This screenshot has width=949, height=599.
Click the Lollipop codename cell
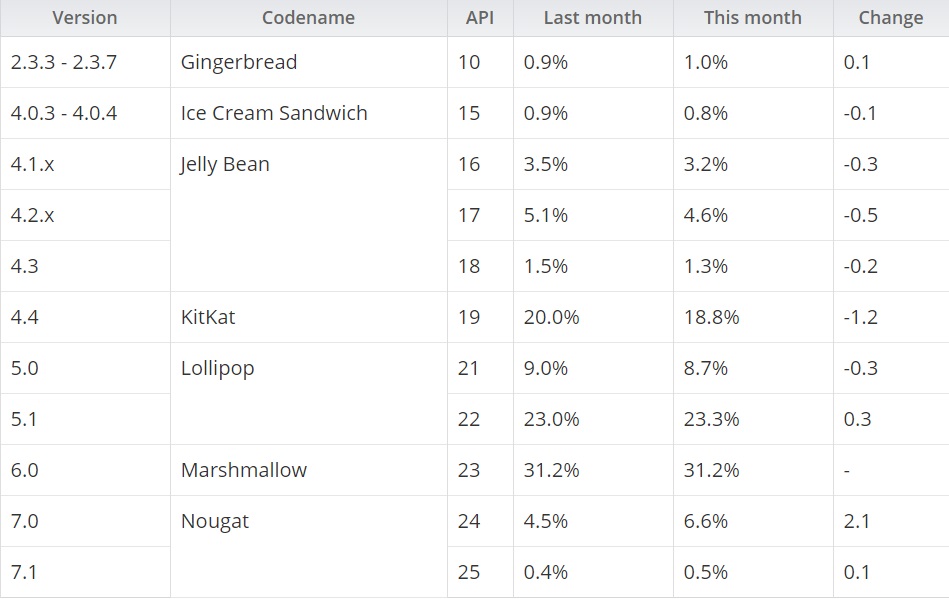309,393
